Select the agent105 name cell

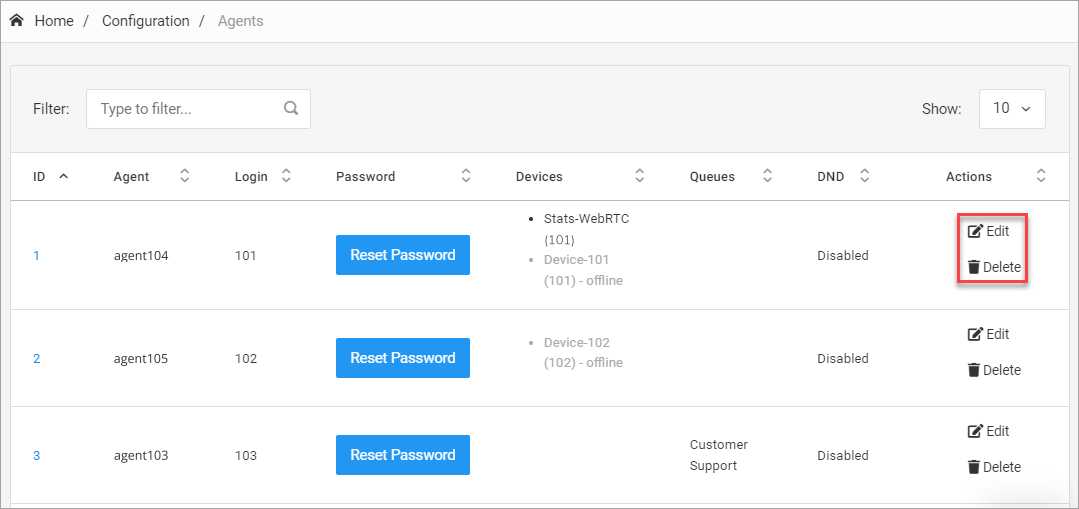(x=141, y=358)
